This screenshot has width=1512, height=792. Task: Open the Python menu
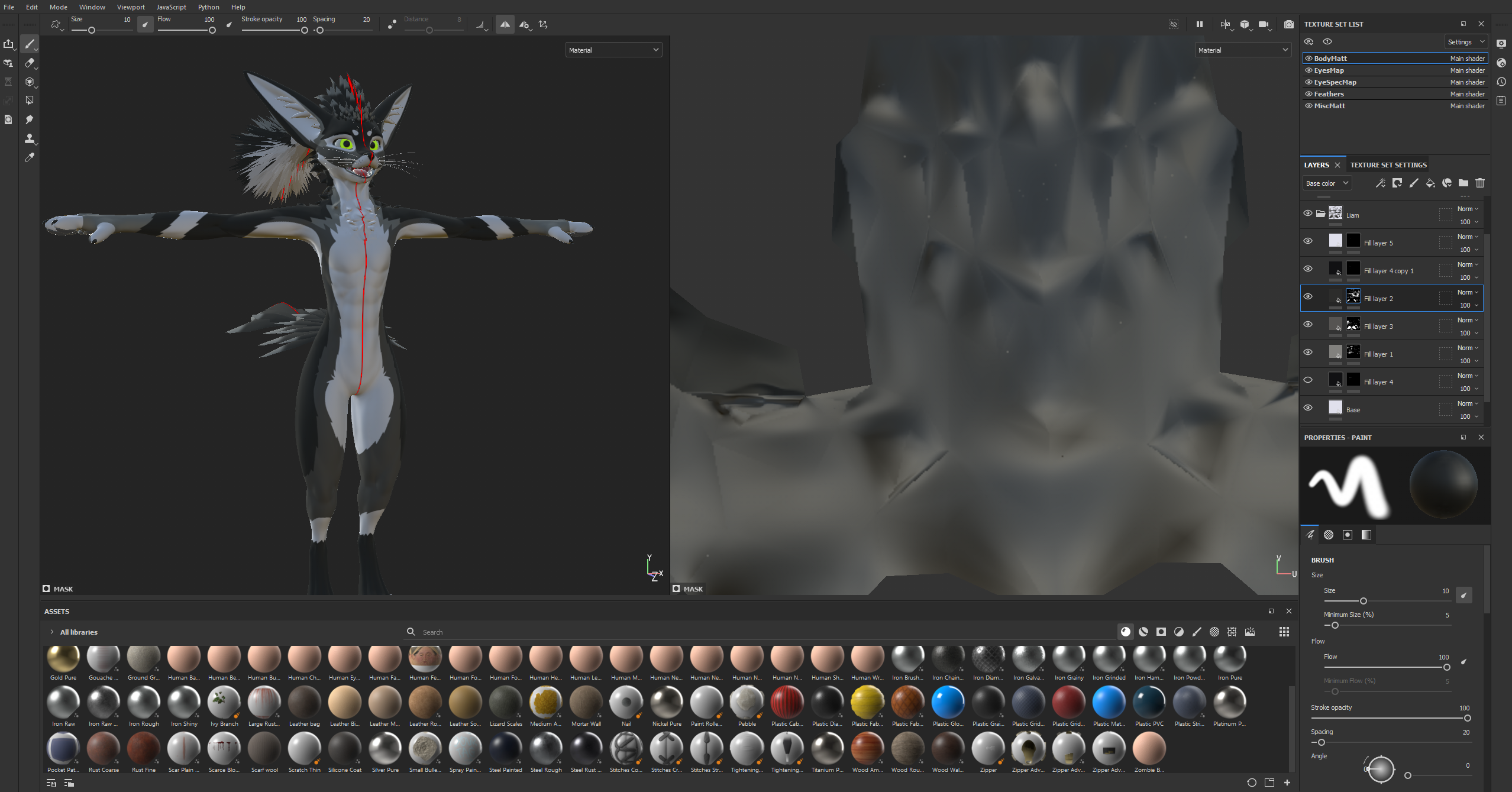[208, 7]
